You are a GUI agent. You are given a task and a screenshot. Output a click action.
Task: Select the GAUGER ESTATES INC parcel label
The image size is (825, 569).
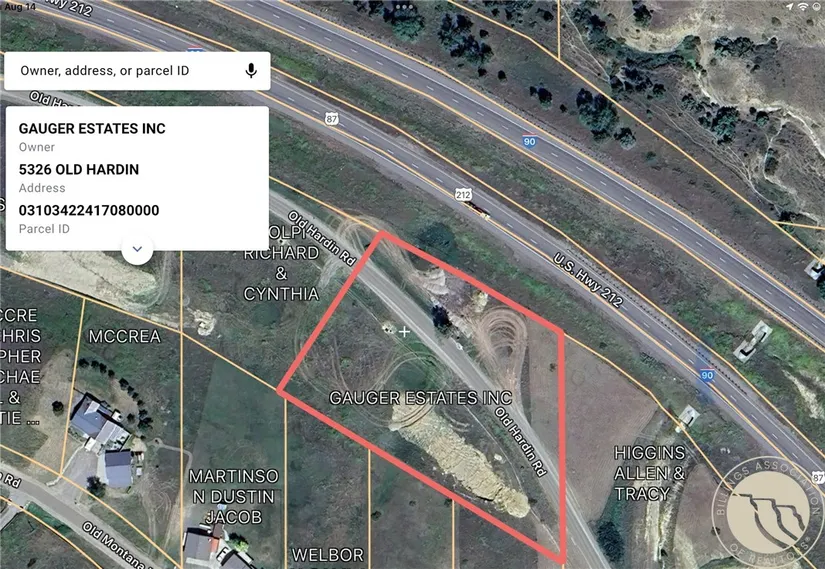[420, 397]
